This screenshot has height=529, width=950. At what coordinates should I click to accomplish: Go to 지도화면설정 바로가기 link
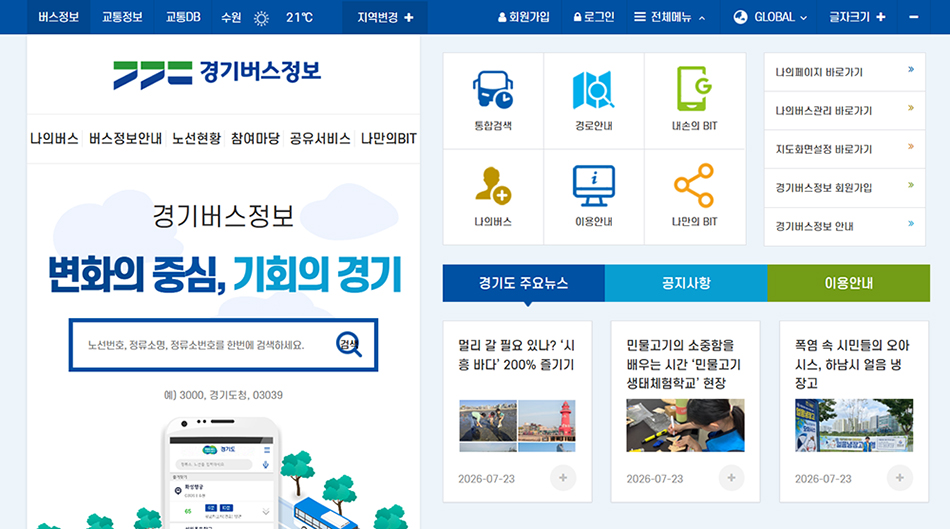point(845,149)
